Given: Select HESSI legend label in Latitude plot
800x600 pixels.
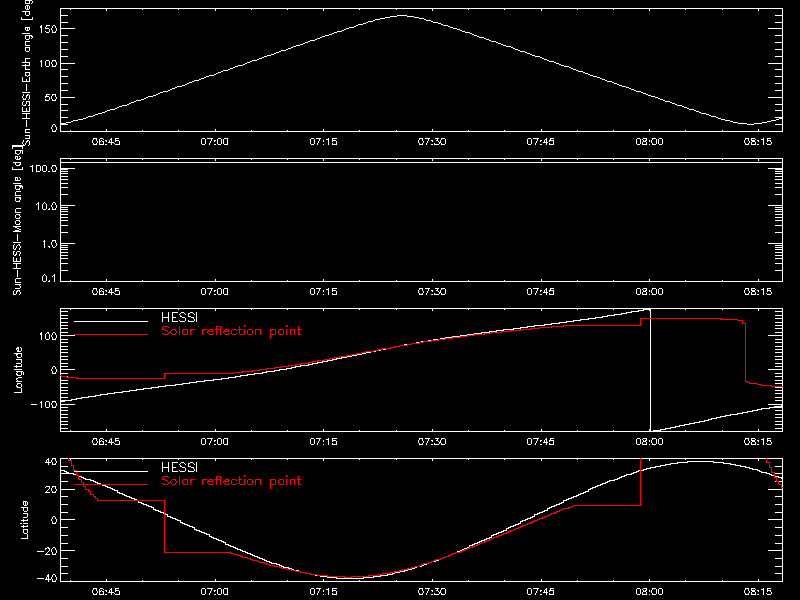Looking at the screenshot, I should tap(179, 467).
